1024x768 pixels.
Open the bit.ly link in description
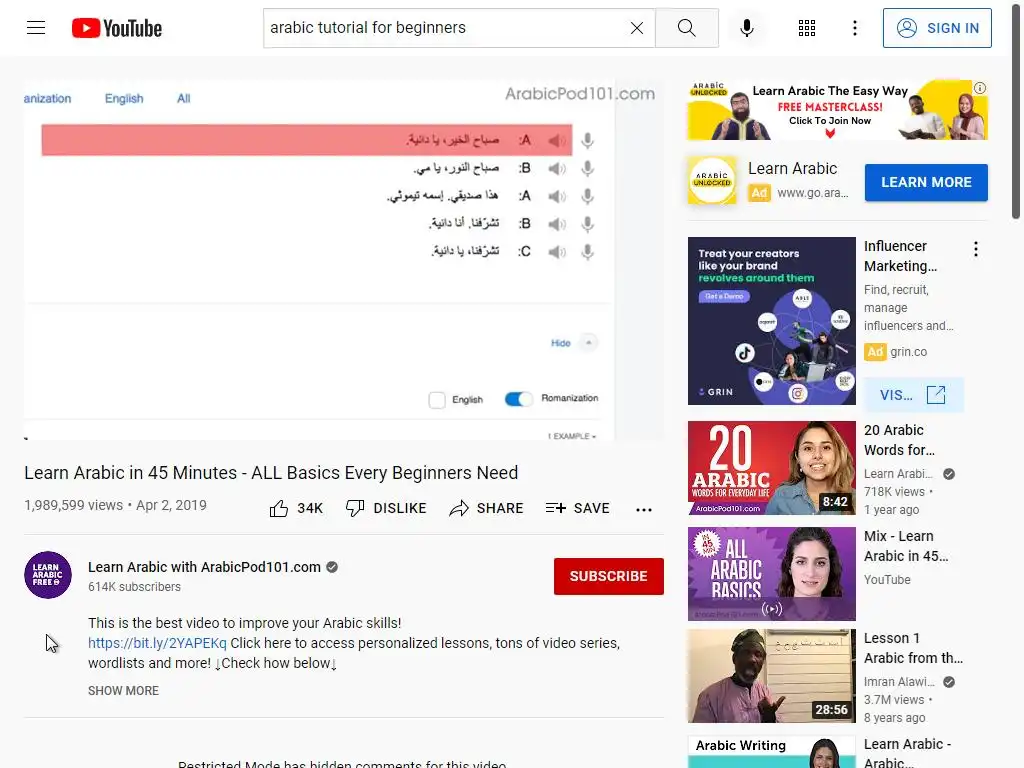click(157, 643)
